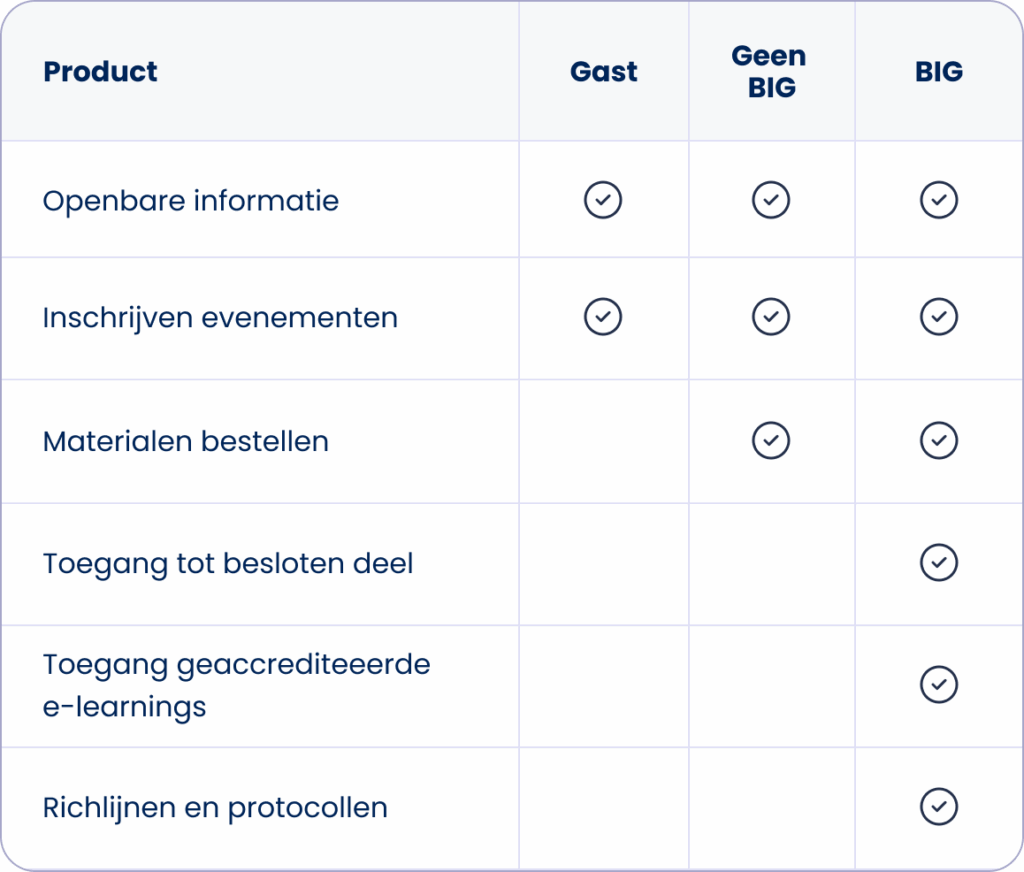Select the Richtlijnen en protocollen label
Image resolution: width=1024 pixels, height=872 pixels.
pos(215,808)
